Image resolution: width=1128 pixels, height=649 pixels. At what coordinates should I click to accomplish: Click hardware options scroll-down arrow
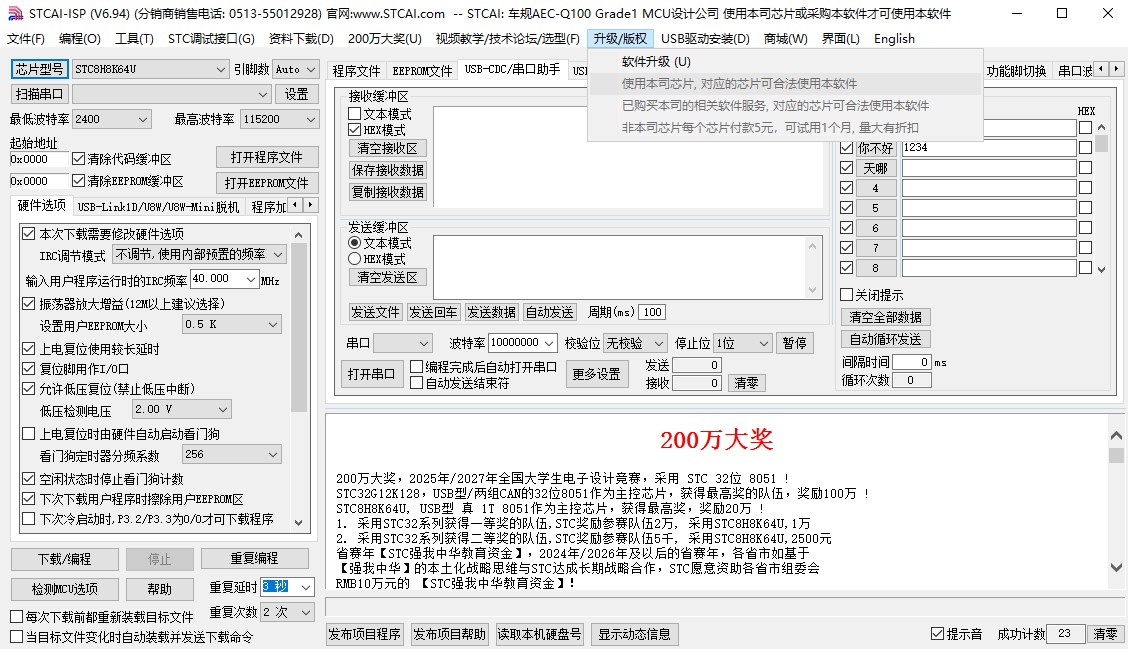pos(299,523)
